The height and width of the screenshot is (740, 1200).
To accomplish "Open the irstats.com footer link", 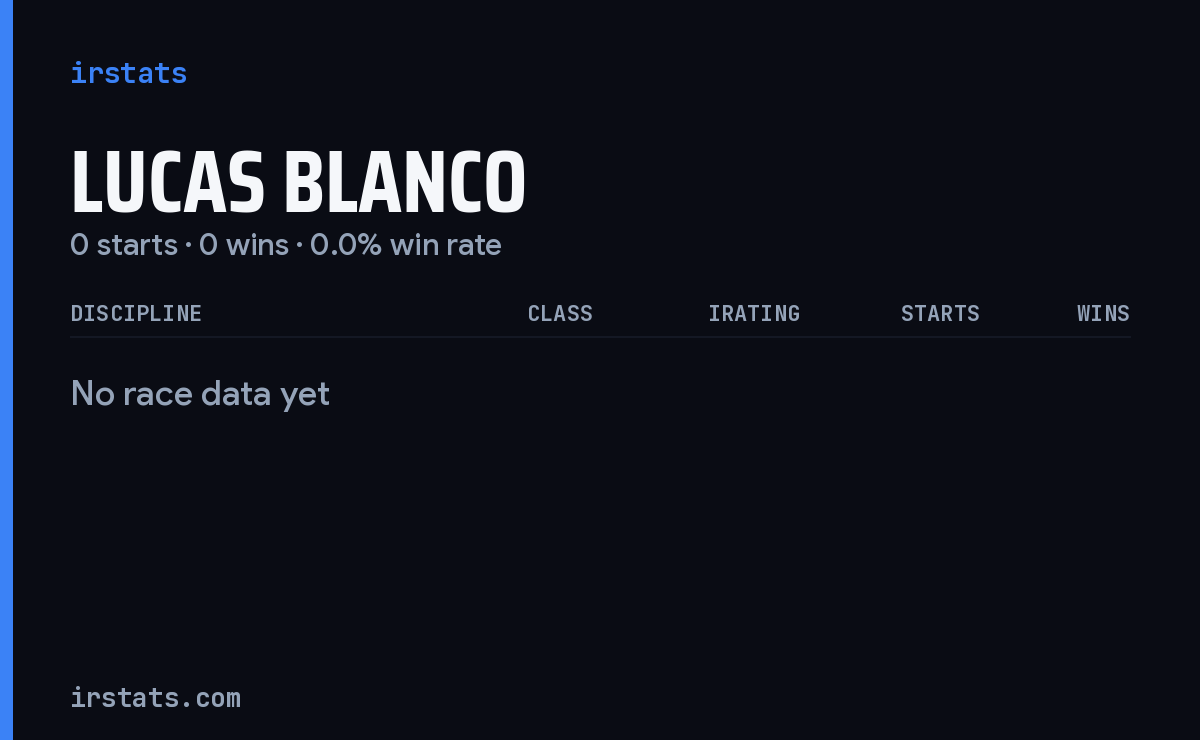I will coord(155,698).
